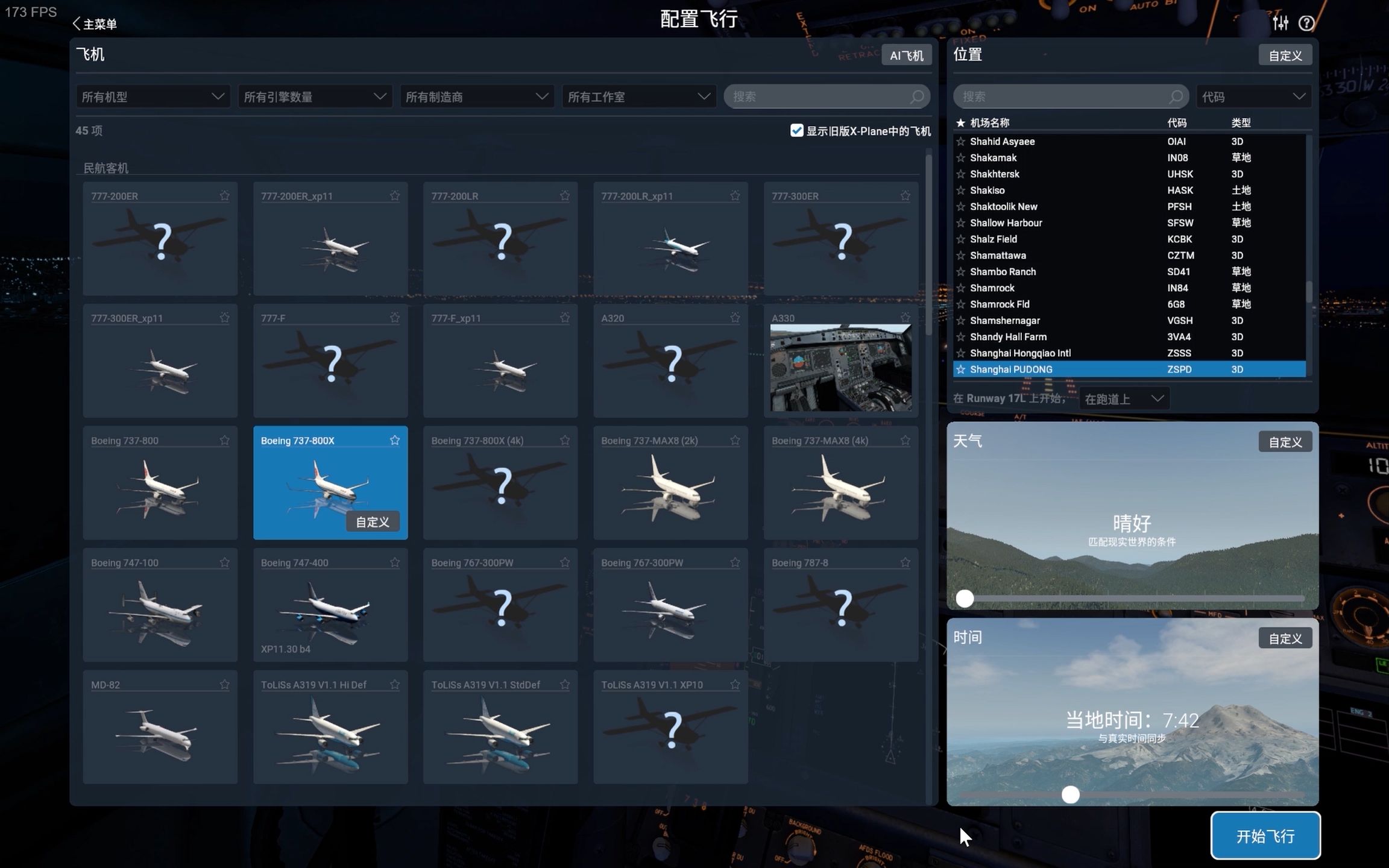The height and width of the screenshot is (868, 1389).
Task: Open the help question mark icon
Action: [1306, 23]
